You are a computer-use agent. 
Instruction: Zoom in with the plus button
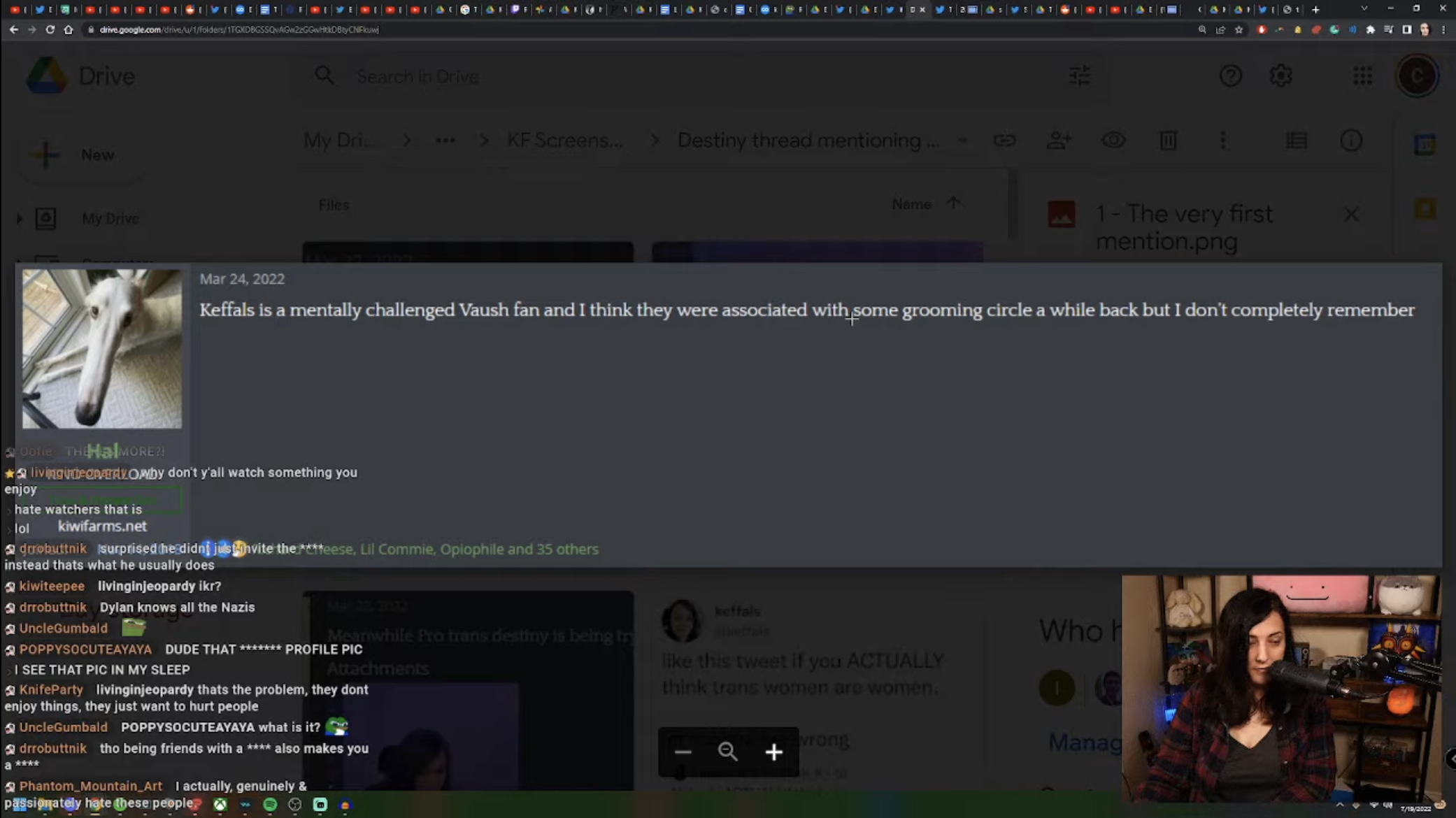click(773, 752)
